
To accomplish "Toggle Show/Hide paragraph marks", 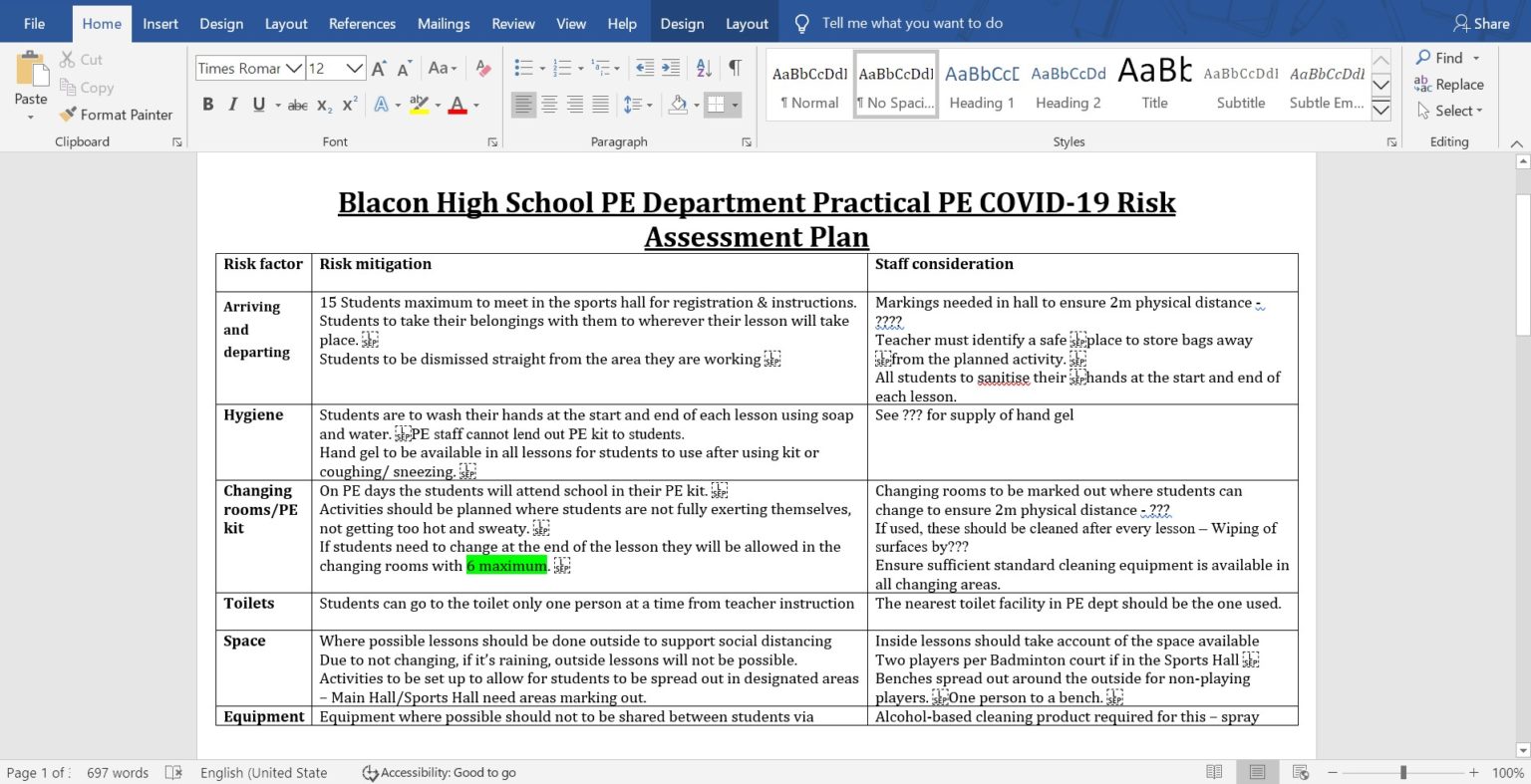I will (735, 68).
